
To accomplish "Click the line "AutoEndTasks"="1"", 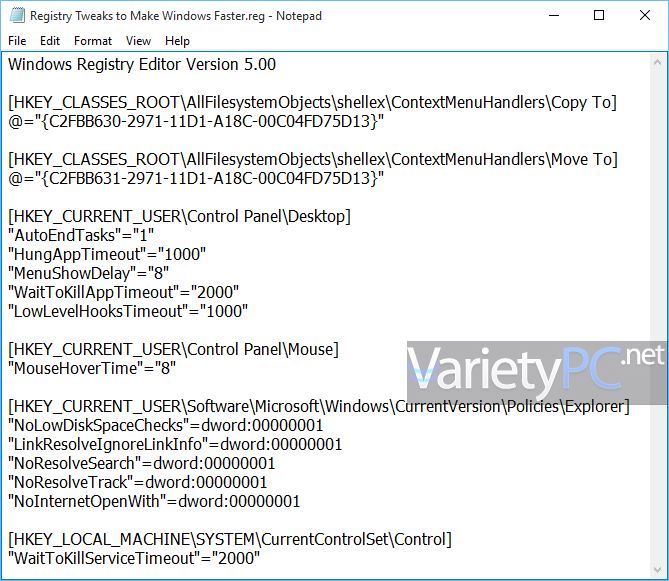I will click(x=81, y=236).
